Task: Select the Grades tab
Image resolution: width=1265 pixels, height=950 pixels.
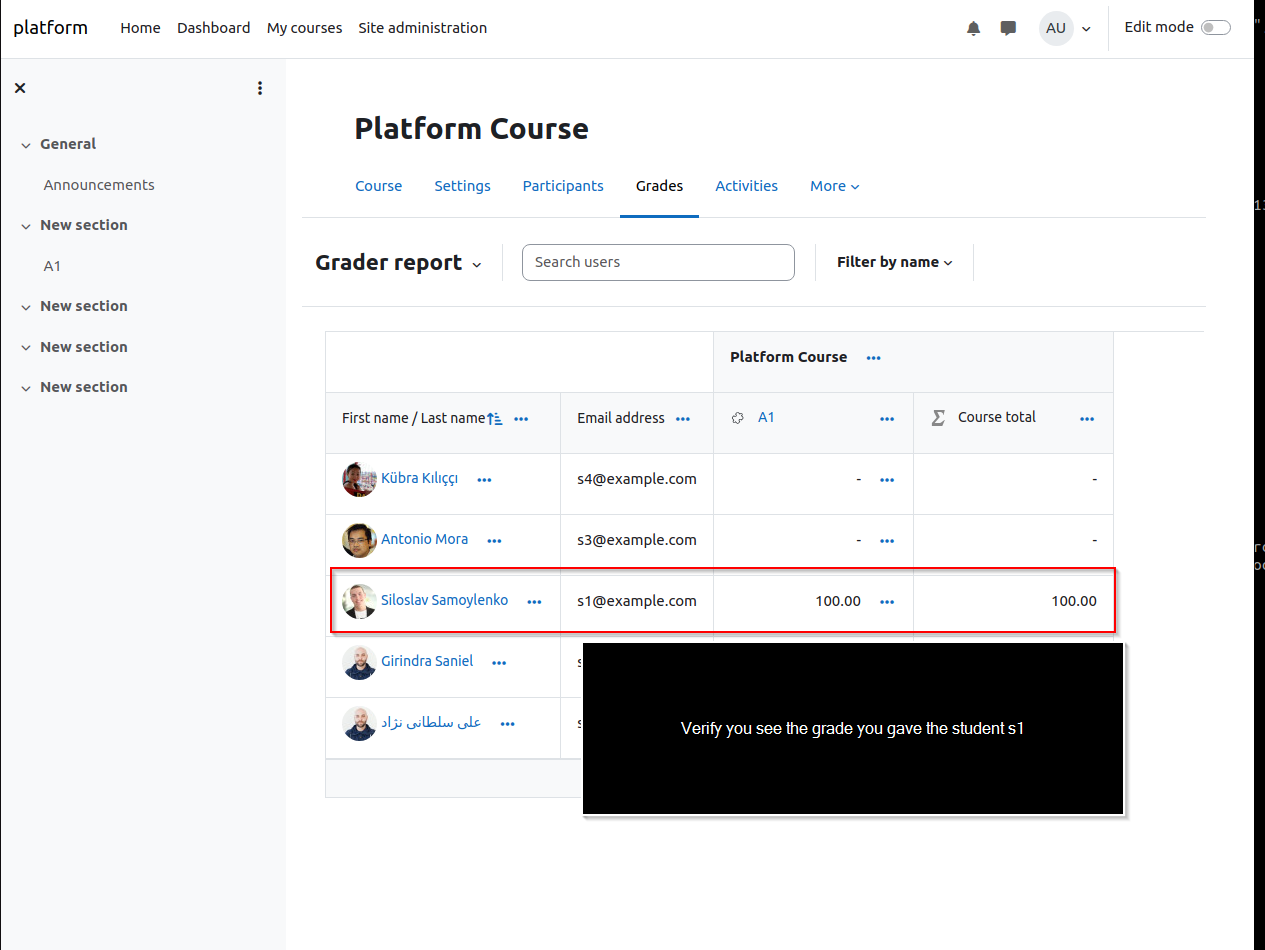Action: (x=659, y=186)
